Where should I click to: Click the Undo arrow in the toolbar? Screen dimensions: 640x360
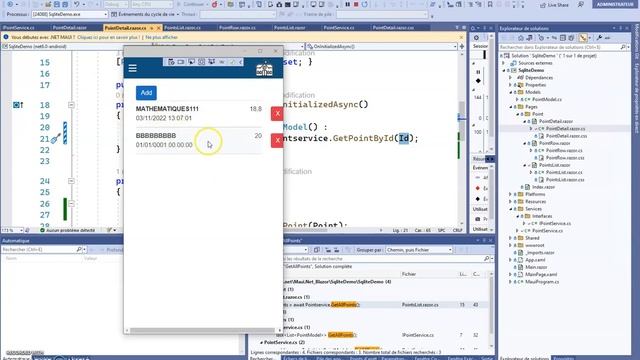76,4
